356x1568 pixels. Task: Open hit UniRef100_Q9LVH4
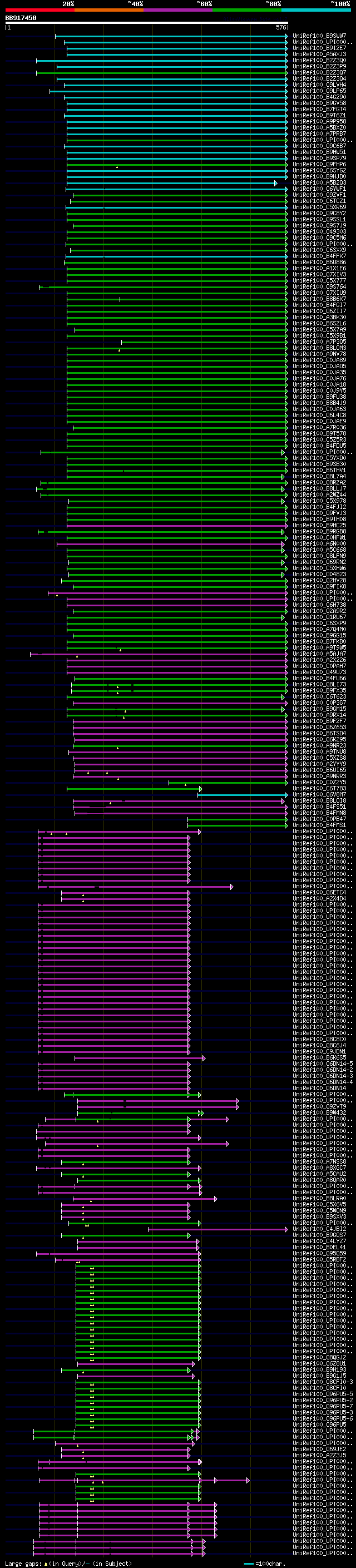tap(319, 85)
